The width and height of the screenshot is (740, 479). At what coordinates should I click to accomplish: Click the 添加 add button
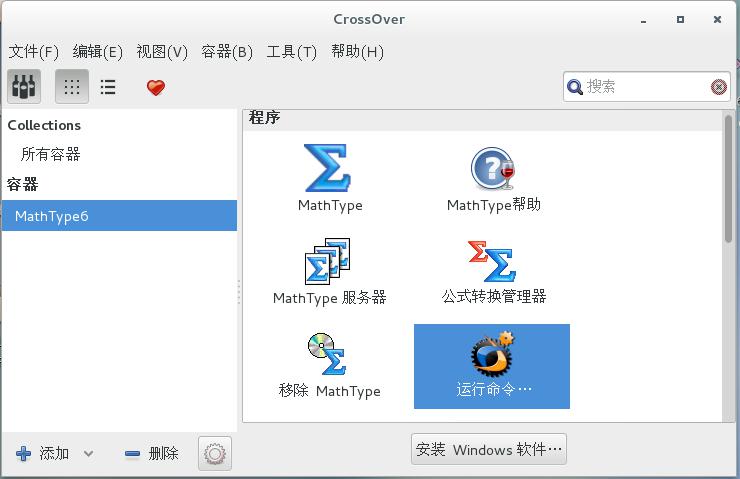tap(42, 454)
